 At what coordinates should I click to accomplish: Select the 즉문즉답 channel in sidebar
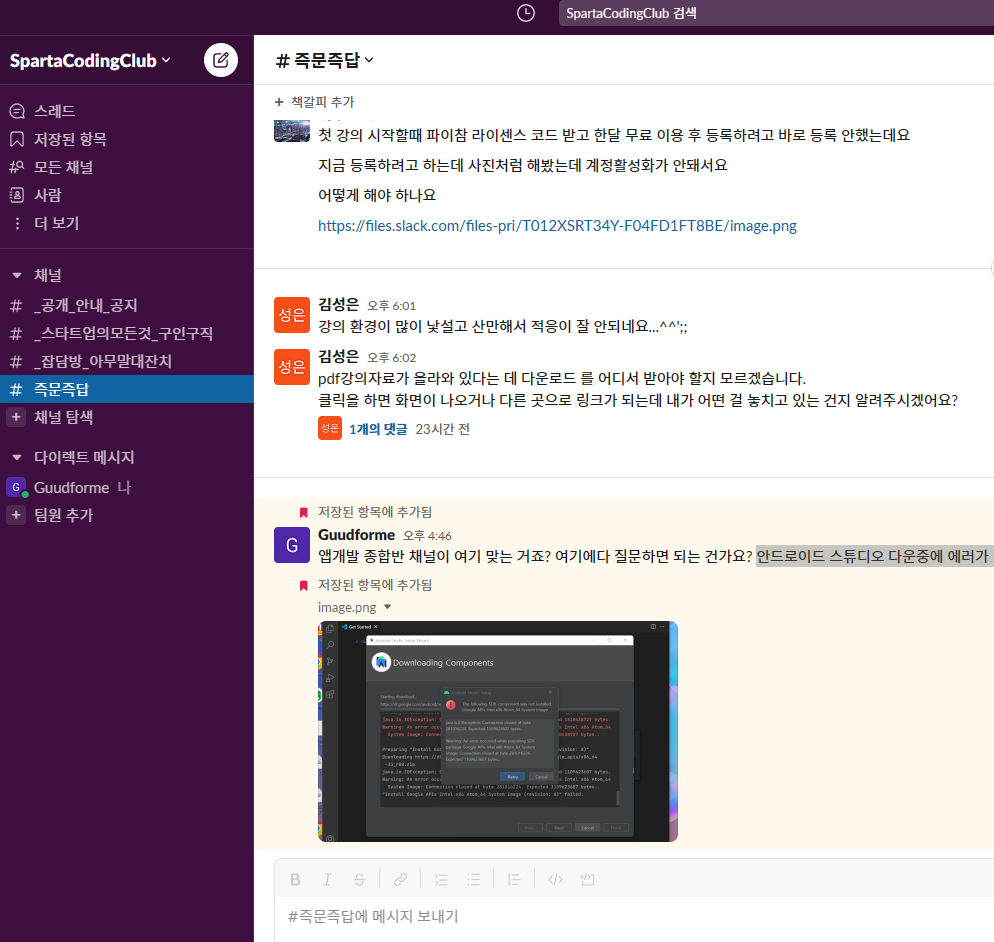click(x=127, y=389)
